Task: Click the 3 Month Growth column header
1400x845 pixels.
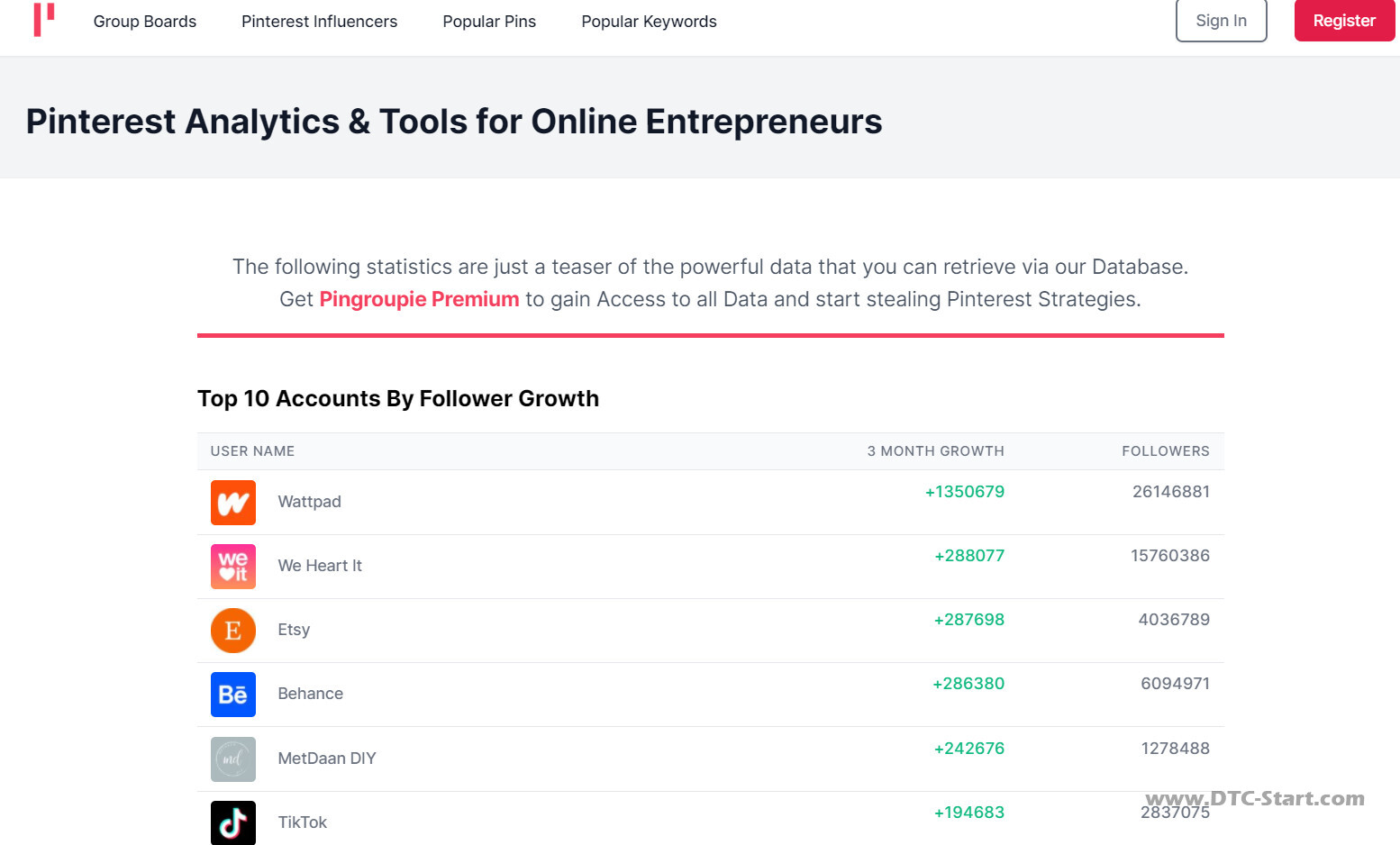Action: click(x=935, y=451)
